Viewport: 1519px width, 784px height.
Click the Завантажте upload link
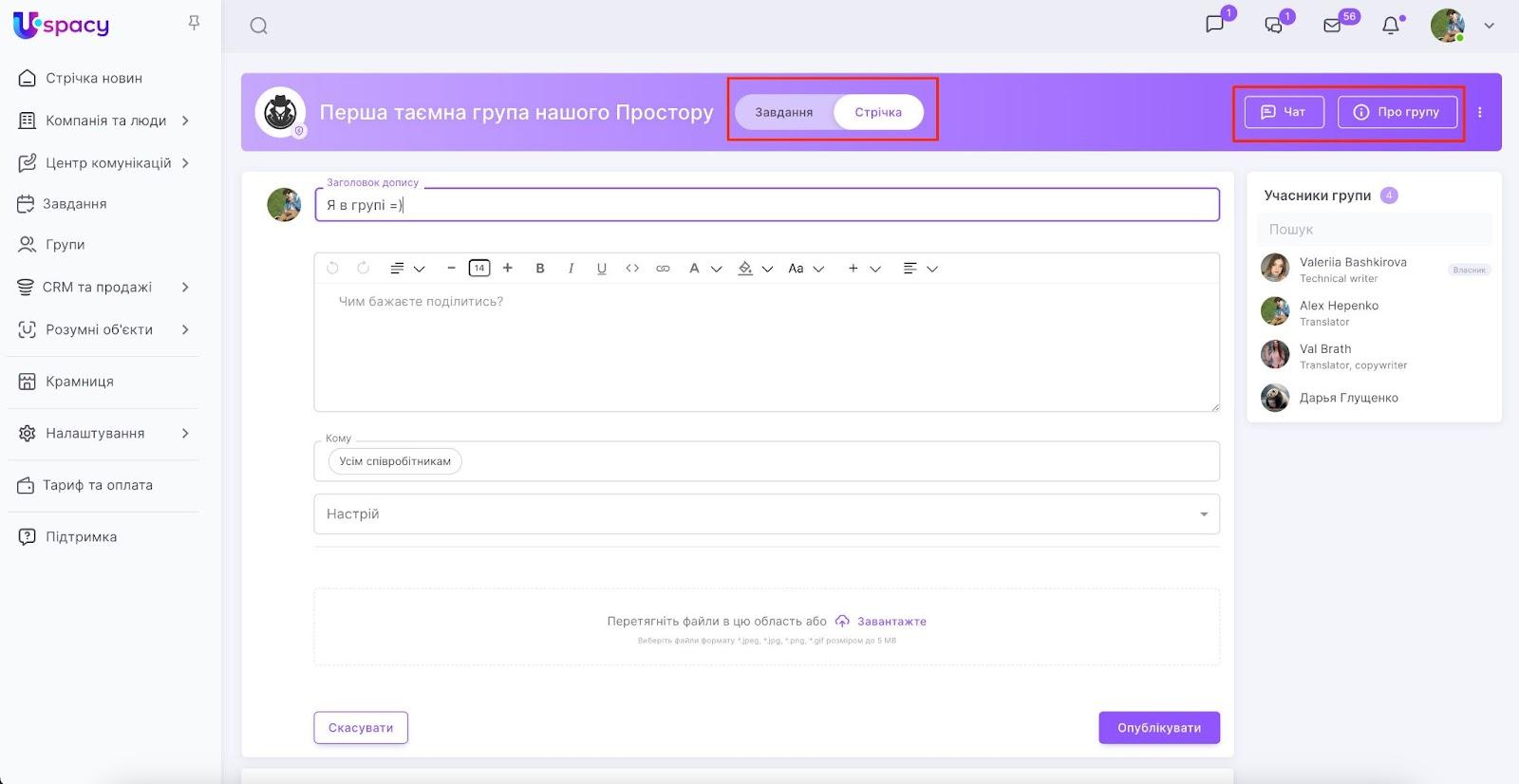pos(891,622)
